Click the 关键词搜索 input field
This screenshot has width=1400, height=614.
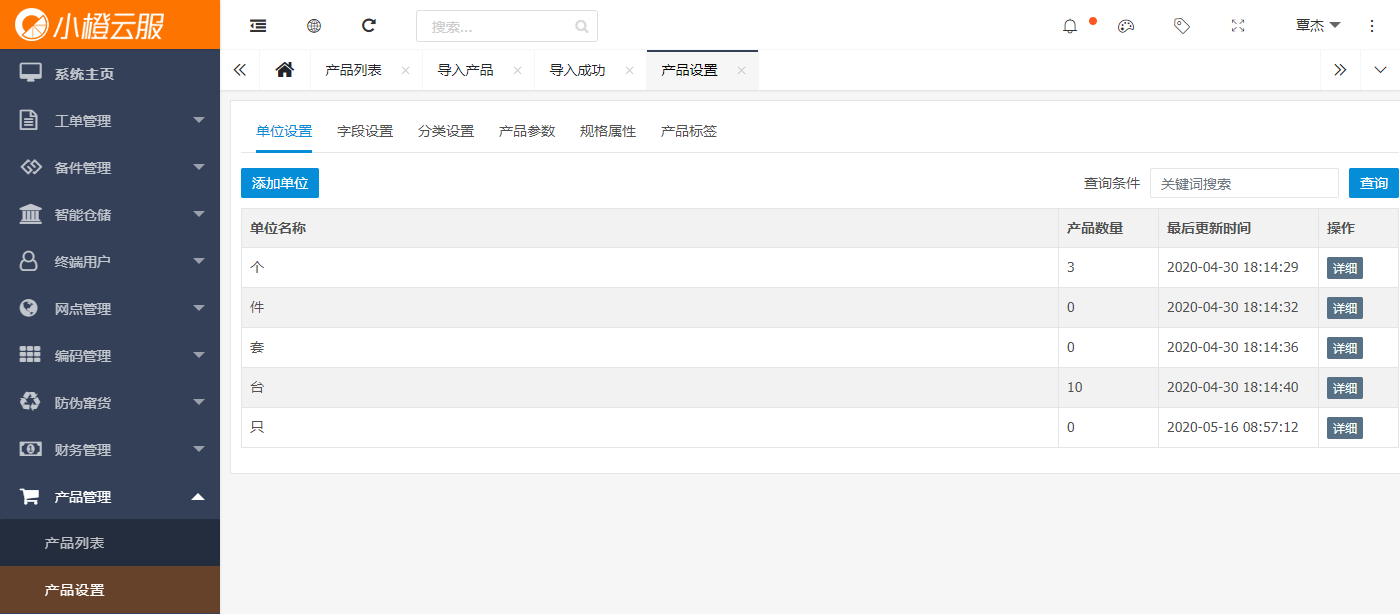click(1244, 183)
